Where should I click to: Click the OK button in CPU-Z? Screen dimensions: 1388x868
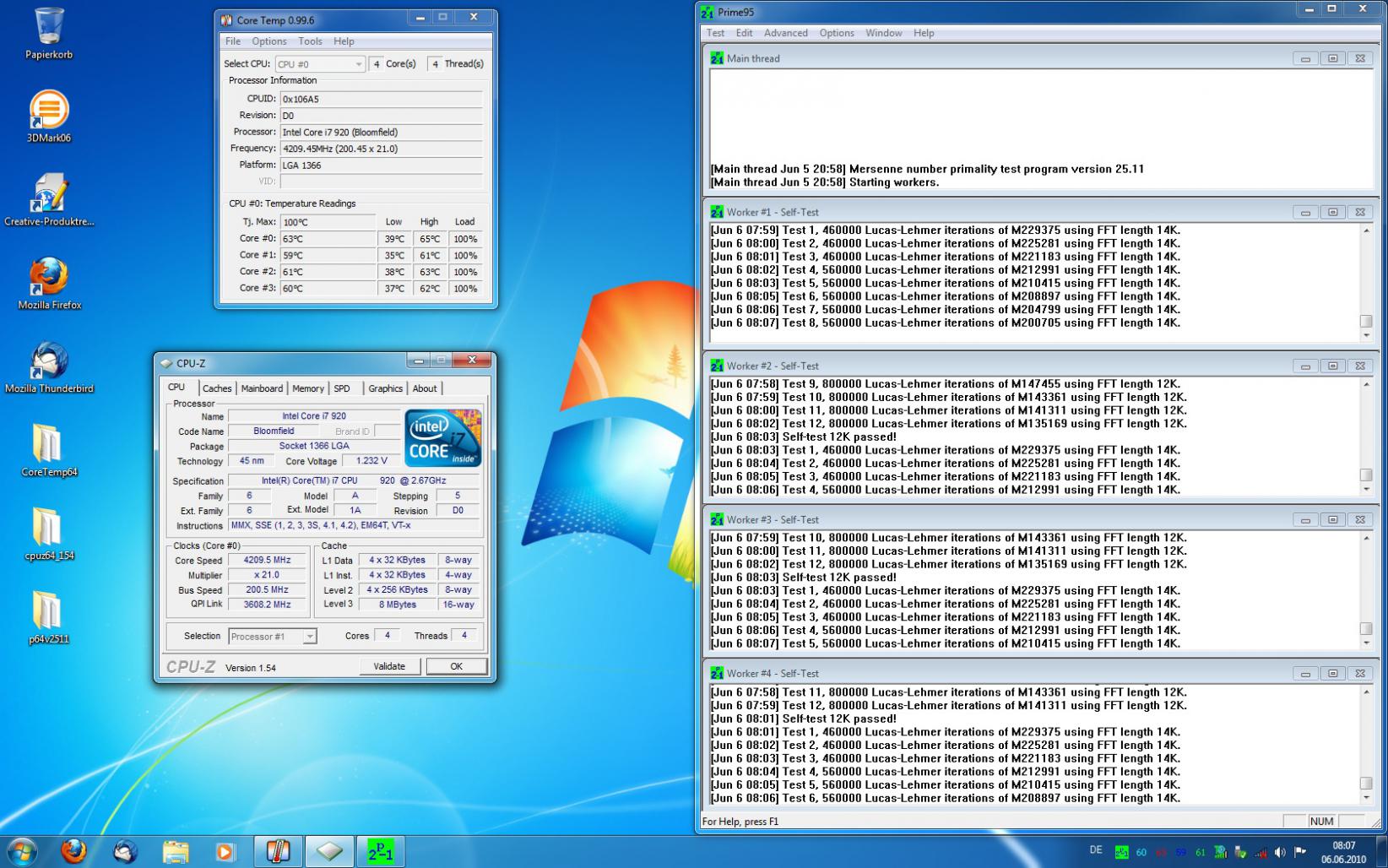(x=456, y=666)
